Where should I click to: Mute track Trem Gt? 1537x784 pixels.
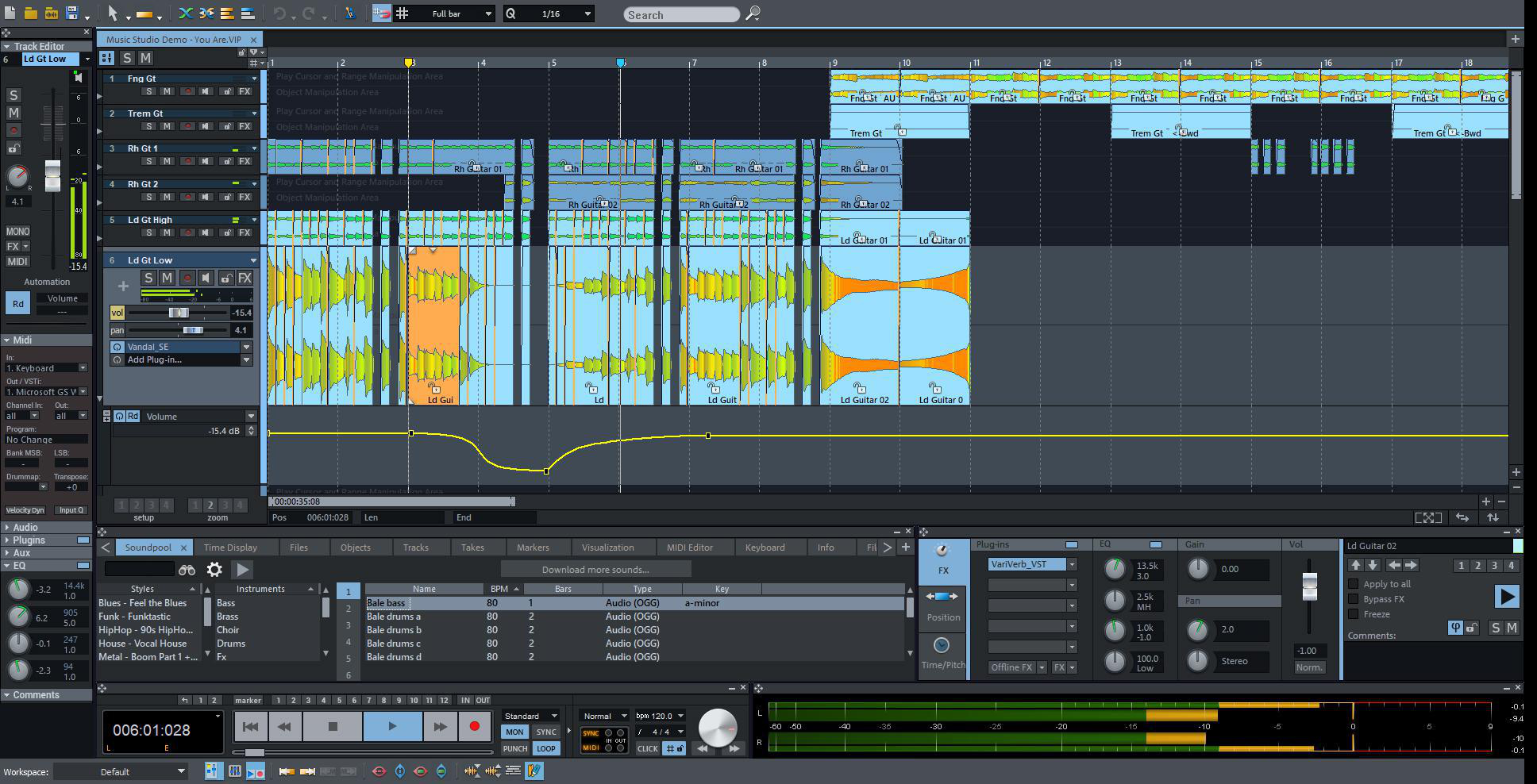click(168, 126)
